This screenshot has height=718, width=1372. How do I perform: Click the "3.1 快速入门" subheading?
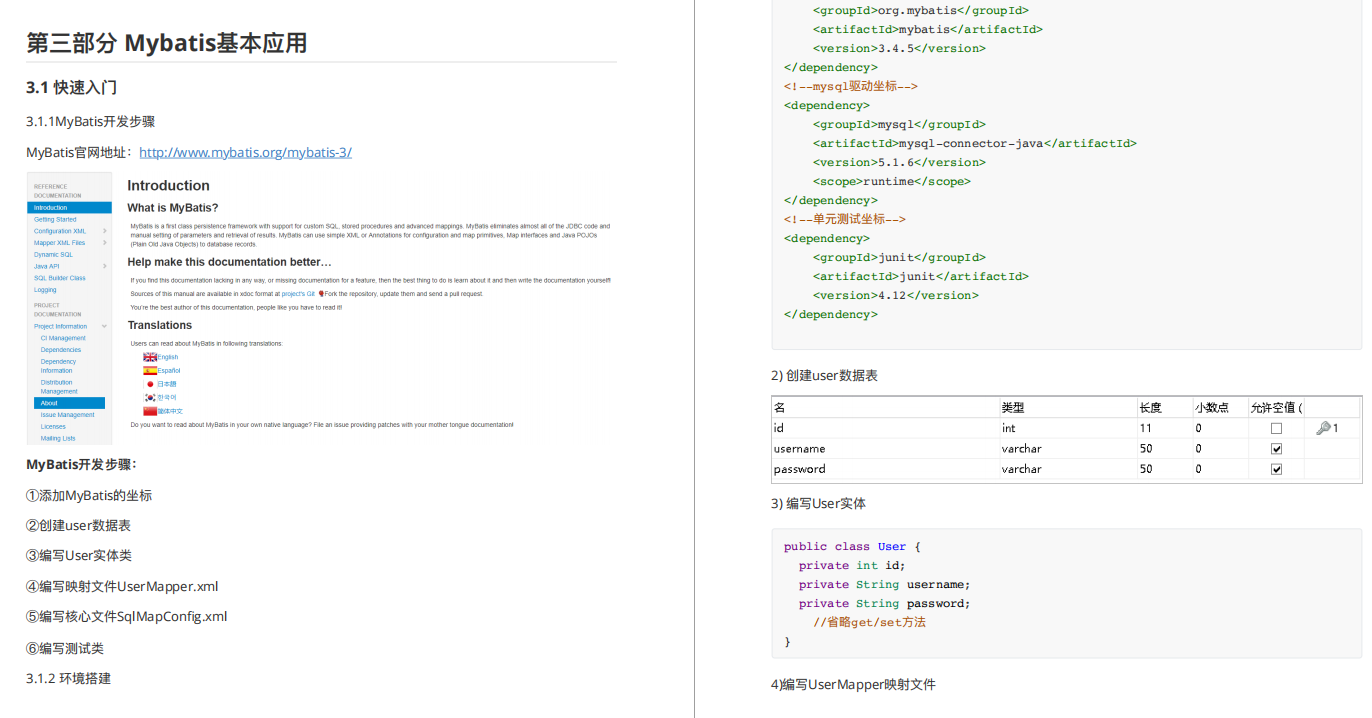(x=71, y=88)
